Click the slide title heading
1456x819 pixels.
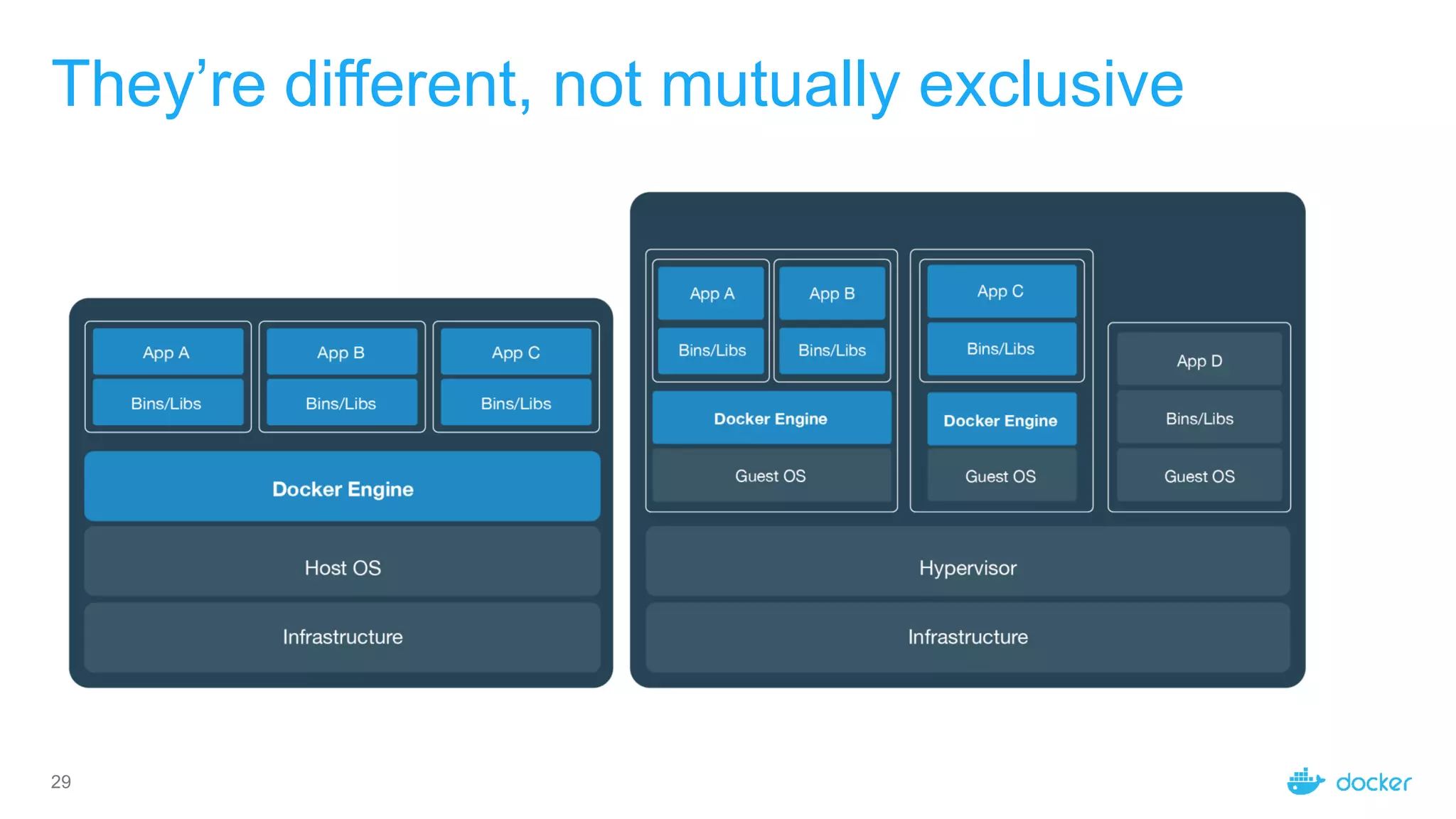[x=617, y=84]
